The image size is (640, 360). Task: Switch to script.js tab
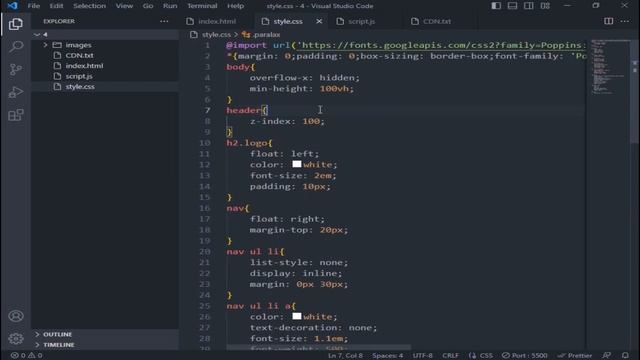click(x=361, y=21)
